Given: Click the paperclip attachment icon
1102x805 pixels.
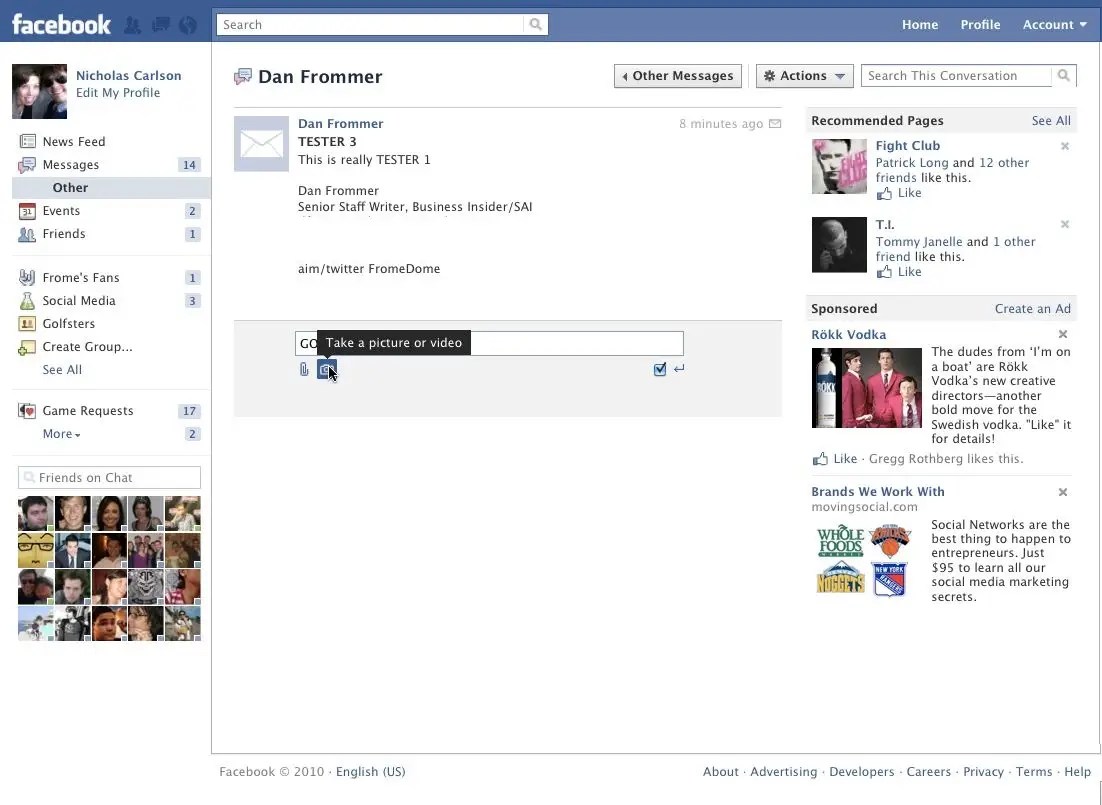Looking at the screenshot, I should (x=303, y=369).
